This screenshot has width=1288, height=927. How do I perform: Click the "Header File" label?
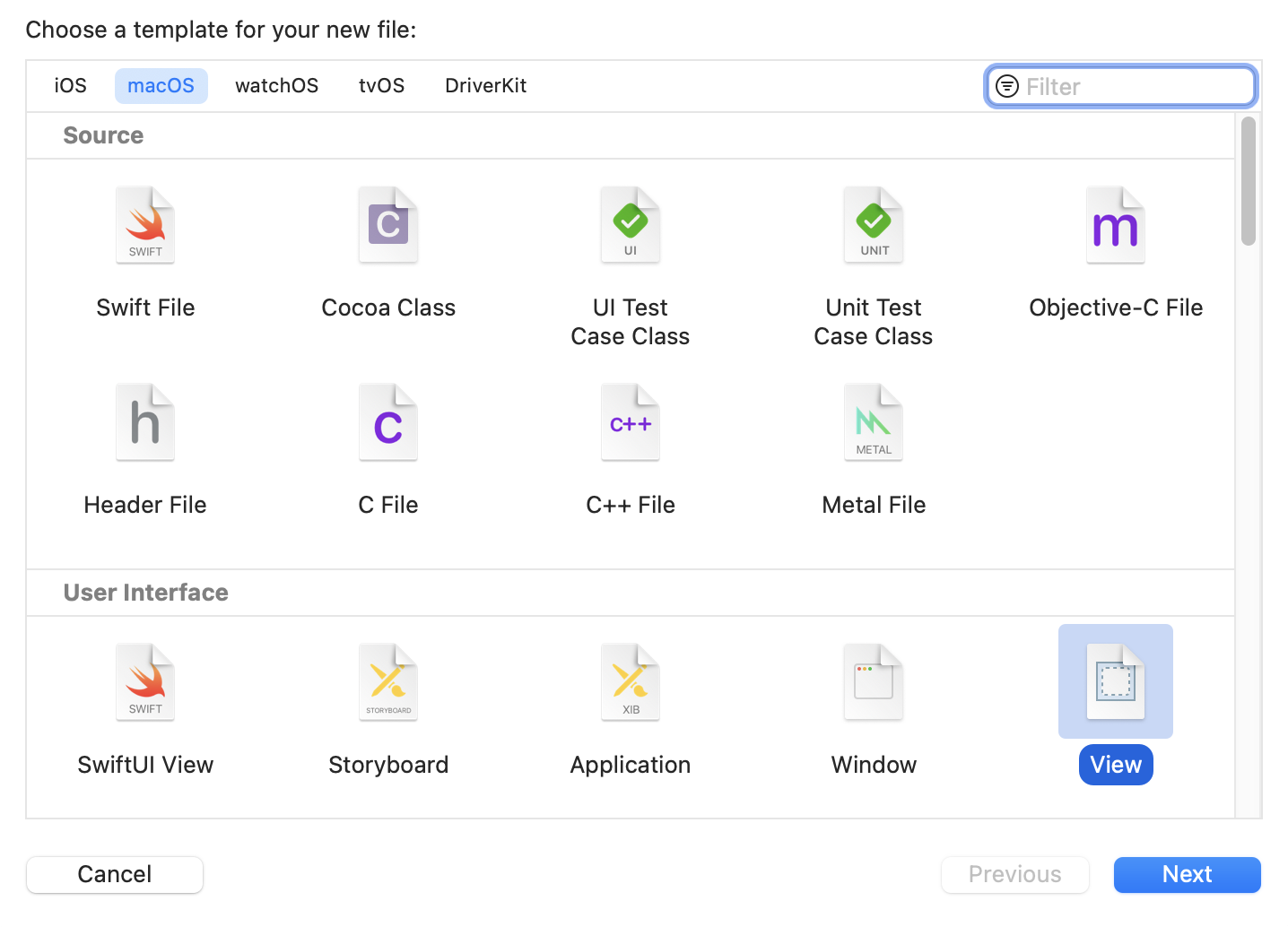145,505
